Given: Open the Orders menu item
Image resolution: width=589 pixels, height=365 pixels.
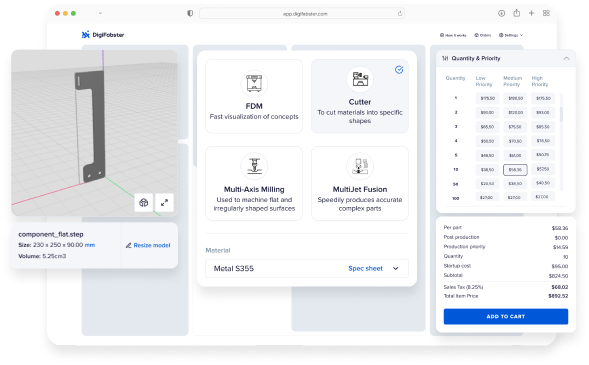Looking at the screenshot, I should [x=483, y=35].
